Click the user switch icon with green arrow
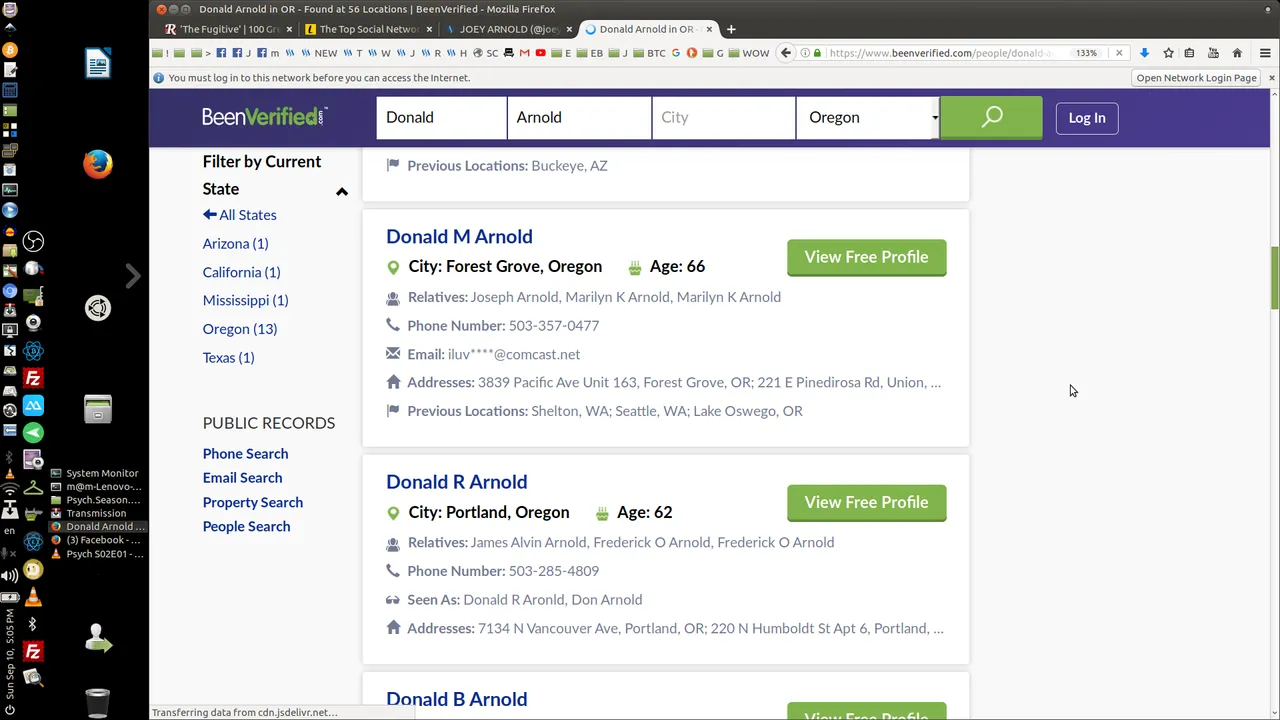This screenshot has height=720, width=1280. (x=98, y=637)
